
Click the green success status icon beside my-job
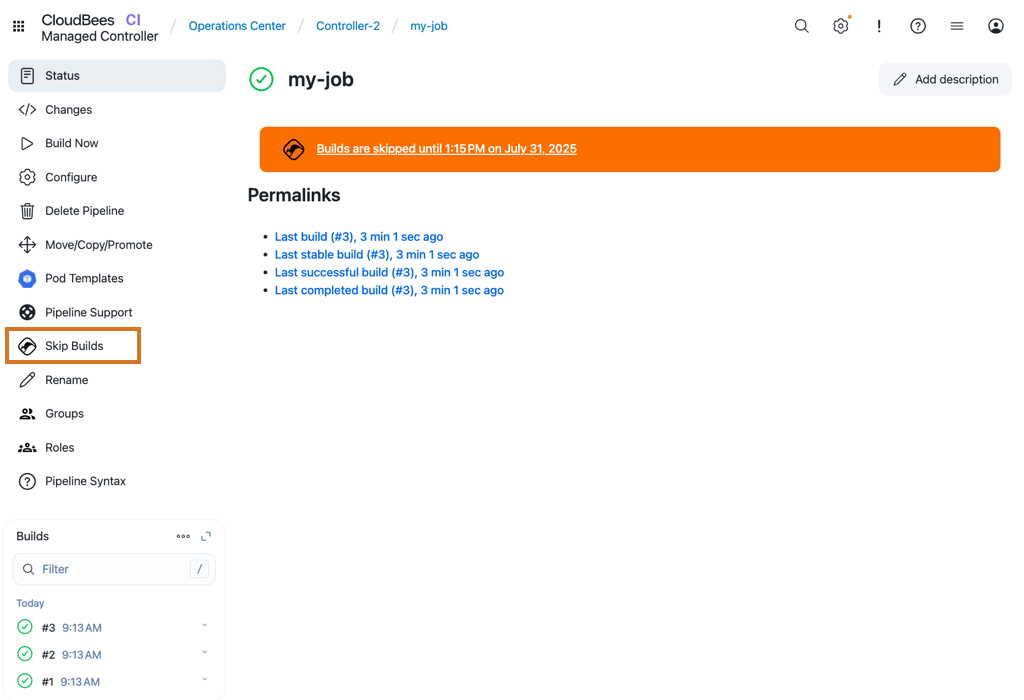pyautogui.click(x=261, y=80)
